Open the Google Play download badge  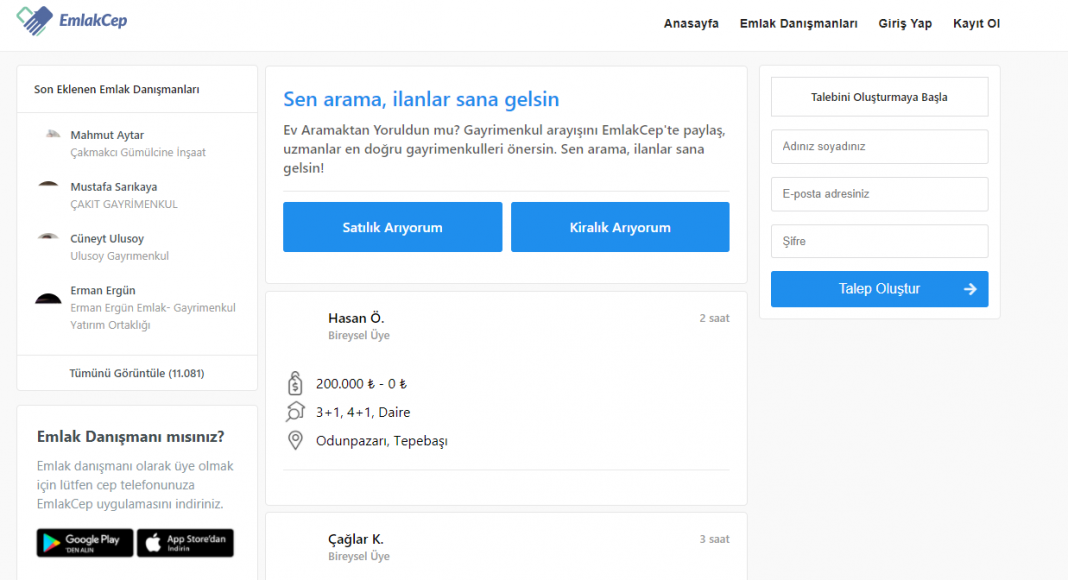tap(85, 543)
